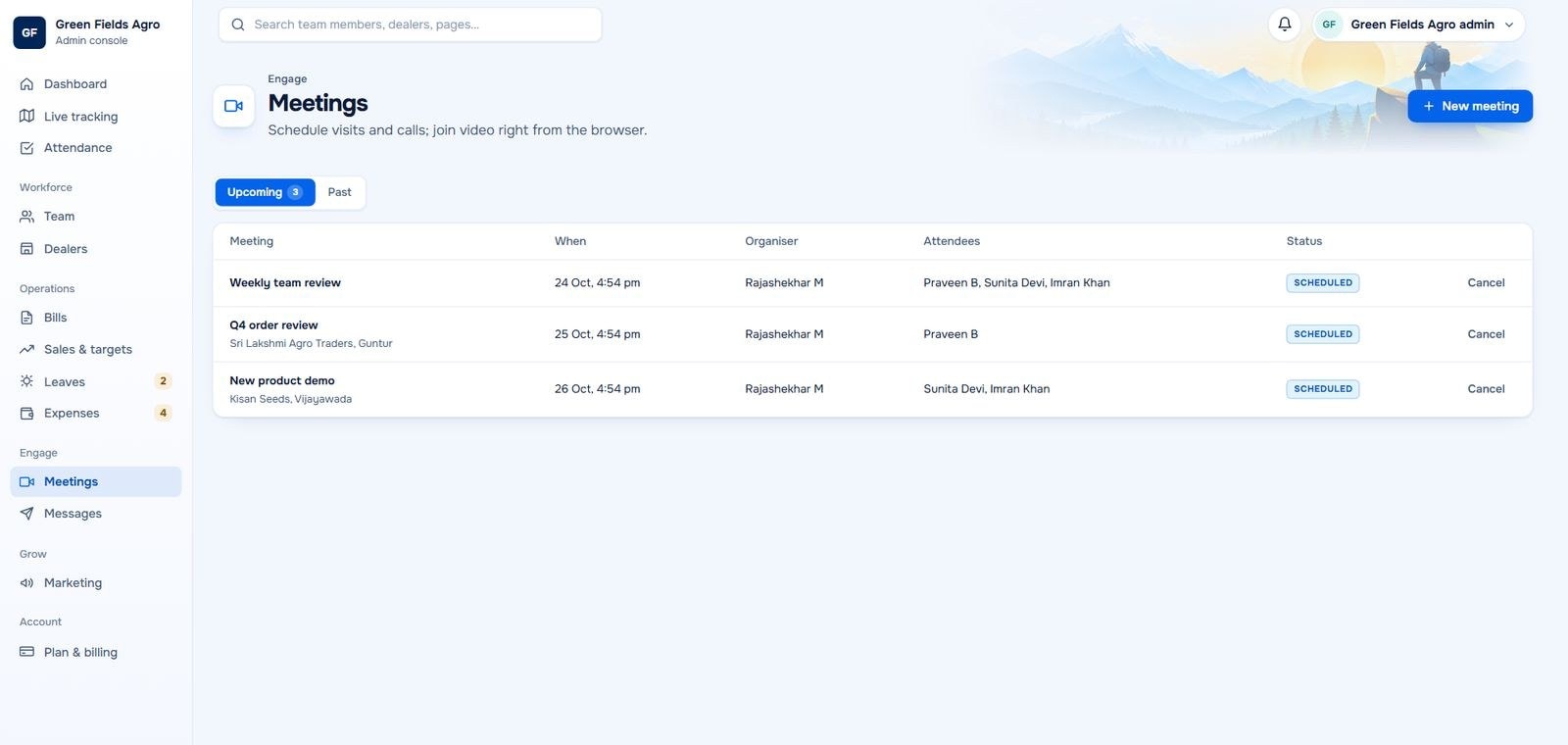Click Kisan Seeds, Vijayawada subtitle
The image size is (1568, 745).
[x=290, y=399]
